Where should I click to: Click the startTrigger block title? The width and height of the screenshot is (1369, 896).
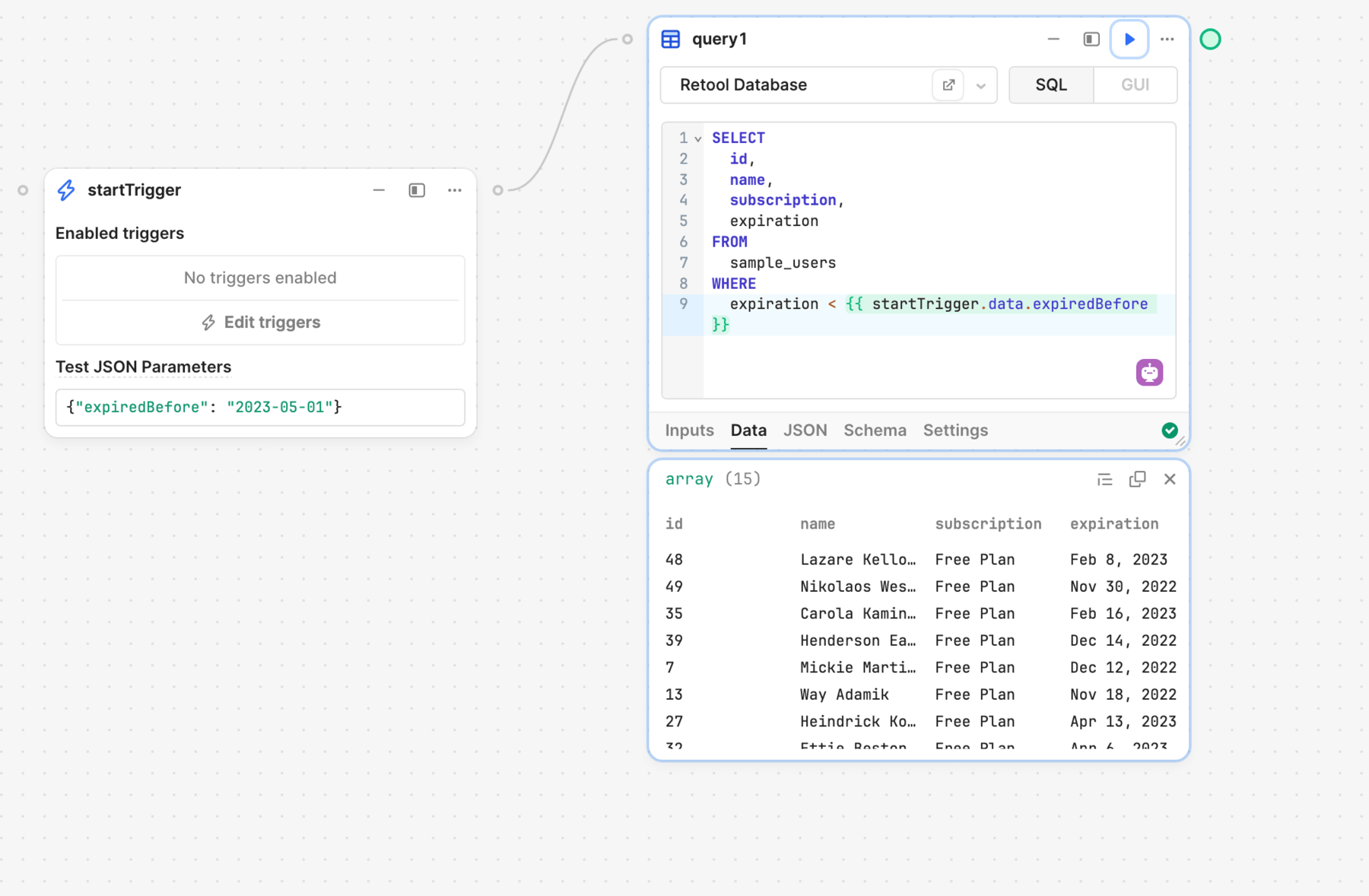[134, 190]
